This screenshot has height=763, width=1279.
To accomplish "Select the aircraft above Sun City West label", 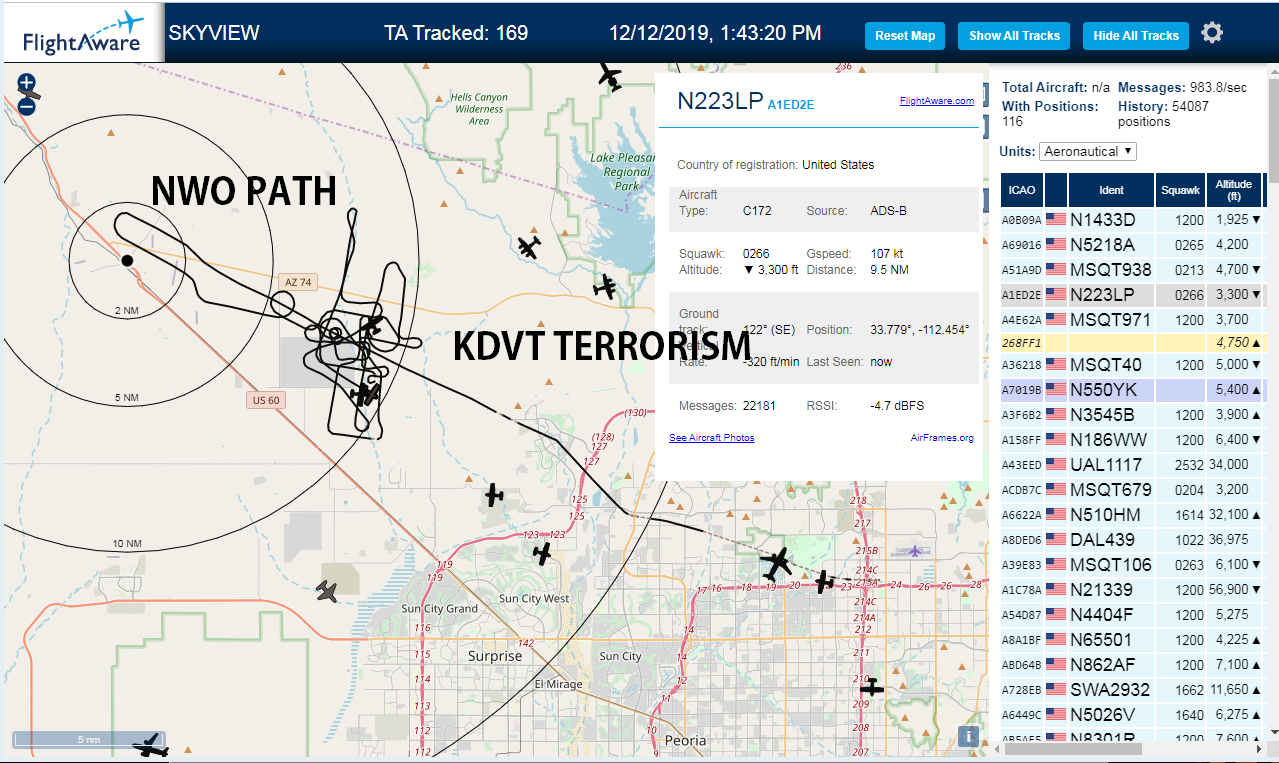I will tap(542, 553).
